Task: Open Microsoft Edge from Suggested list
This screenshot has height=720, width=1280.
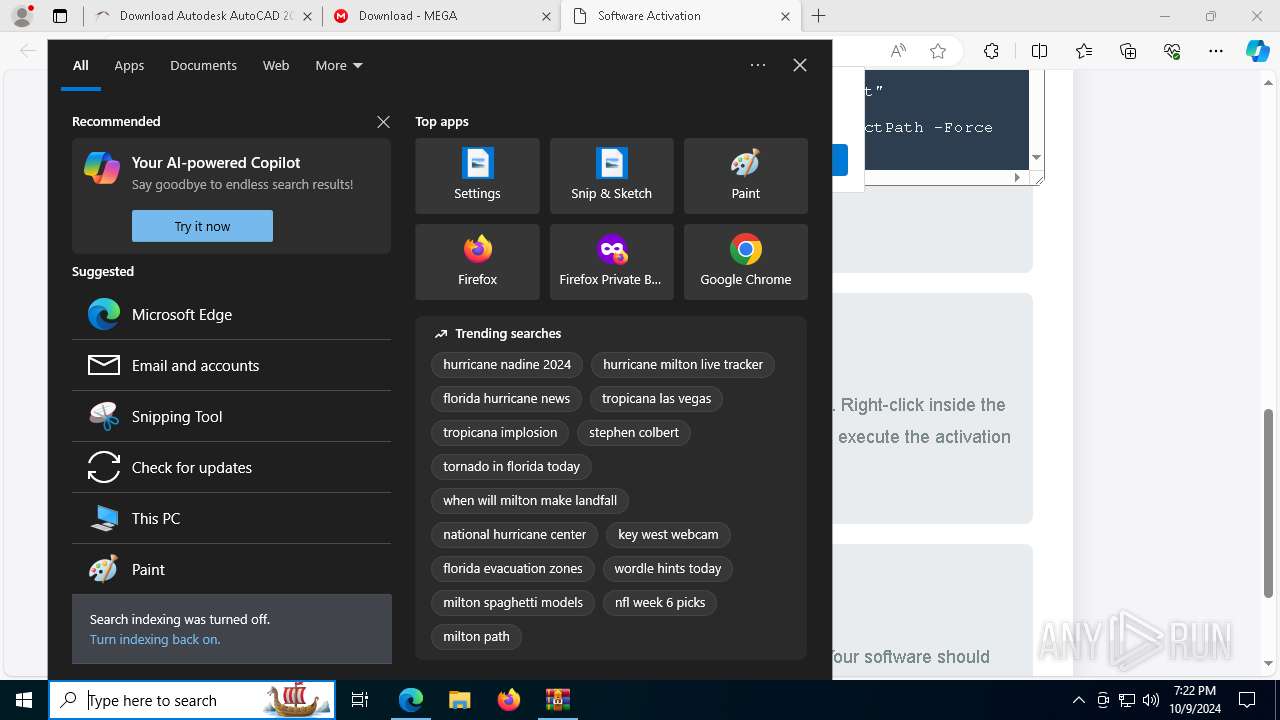Action: pyautogui.click(x=231, y=314)
